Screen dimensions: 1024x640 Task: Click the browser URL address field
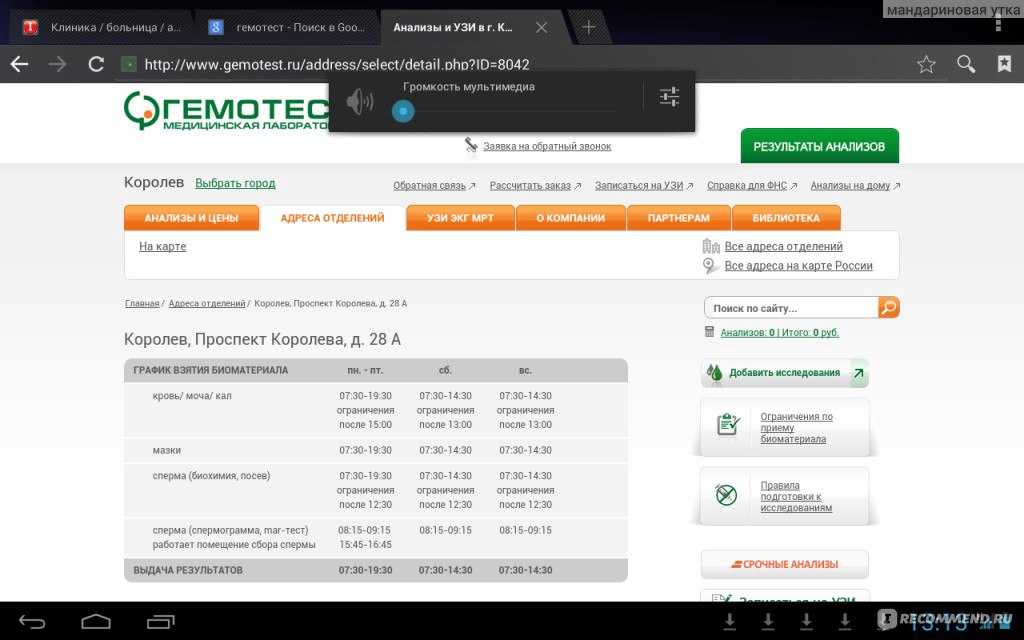[336, 65]
